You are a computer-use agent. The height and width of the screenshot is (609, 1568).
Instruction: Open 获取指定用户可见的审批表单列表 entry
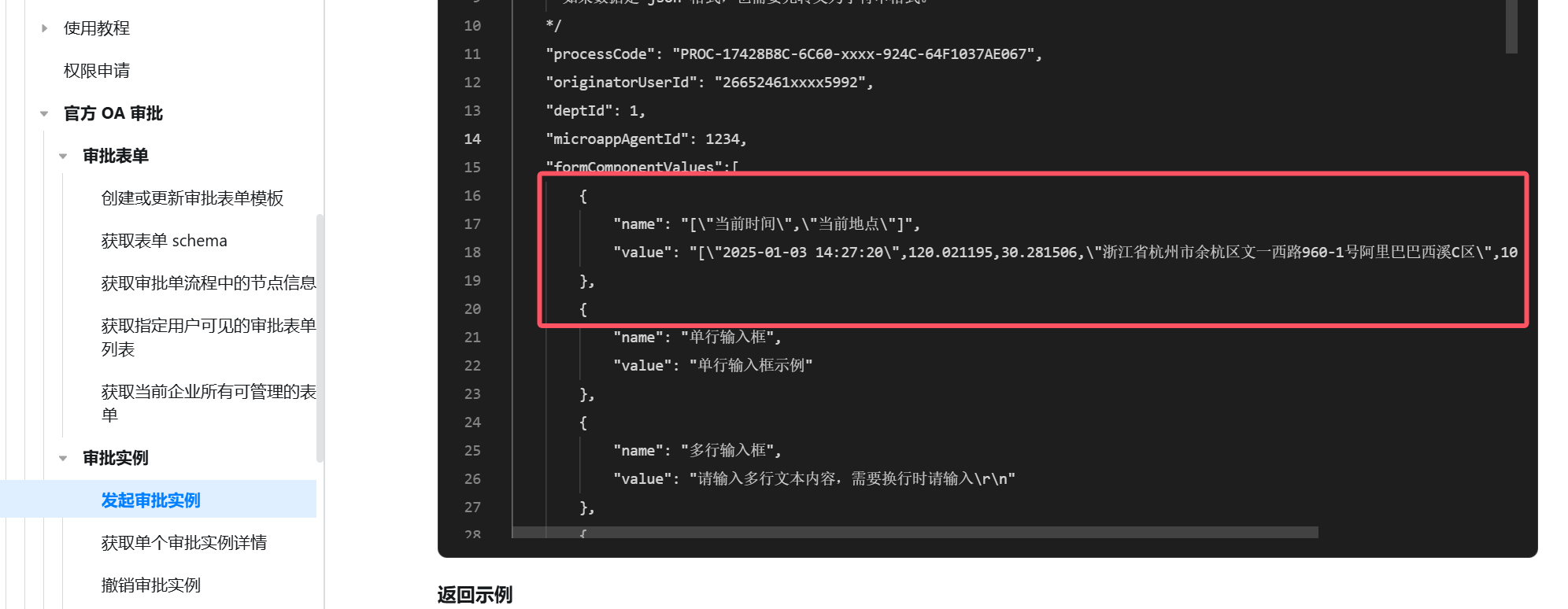point(209,337)
